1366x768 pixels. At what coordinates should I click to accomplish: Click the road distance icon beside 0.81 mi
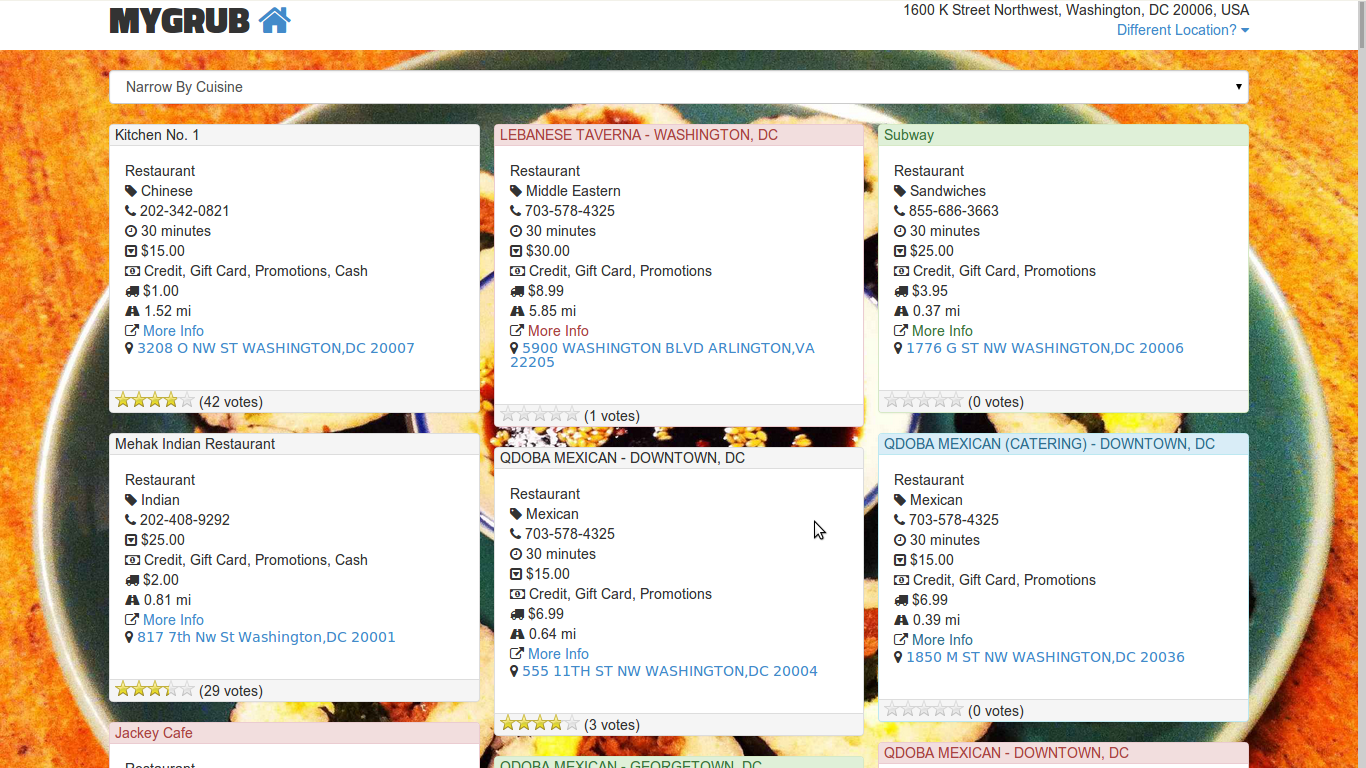pos(132,600)
